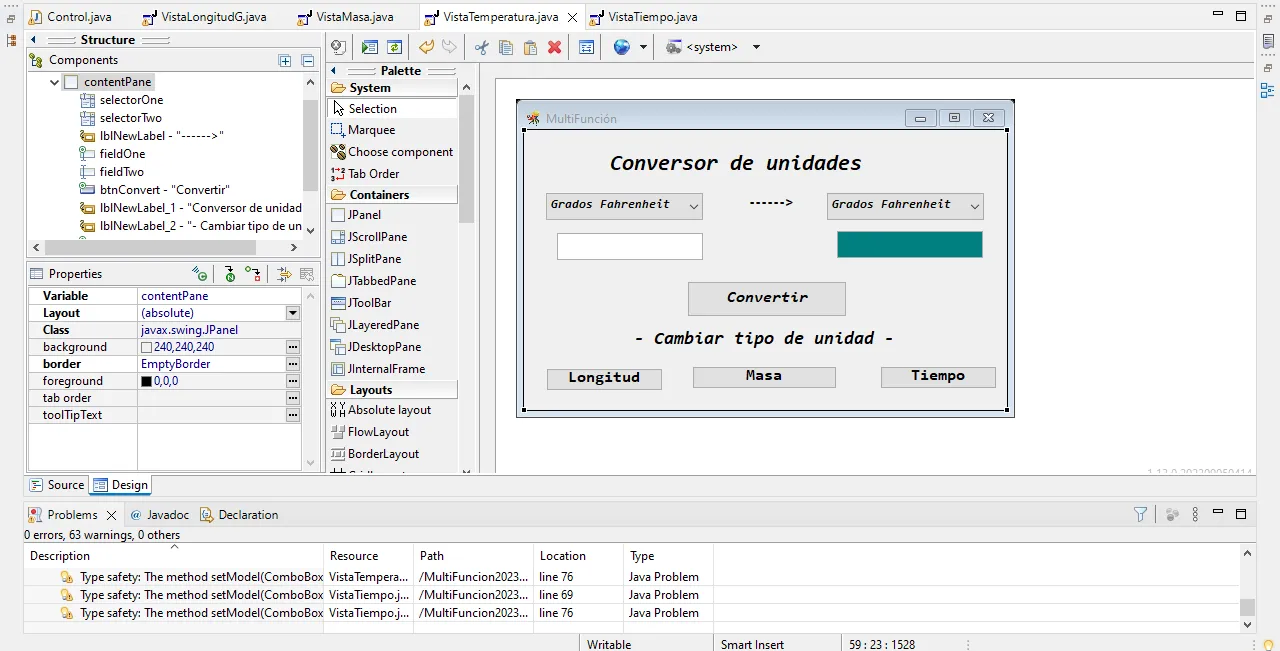The image size is (1280, 651).
Task: Click the Longitud button in design
Action: point(604,378)
